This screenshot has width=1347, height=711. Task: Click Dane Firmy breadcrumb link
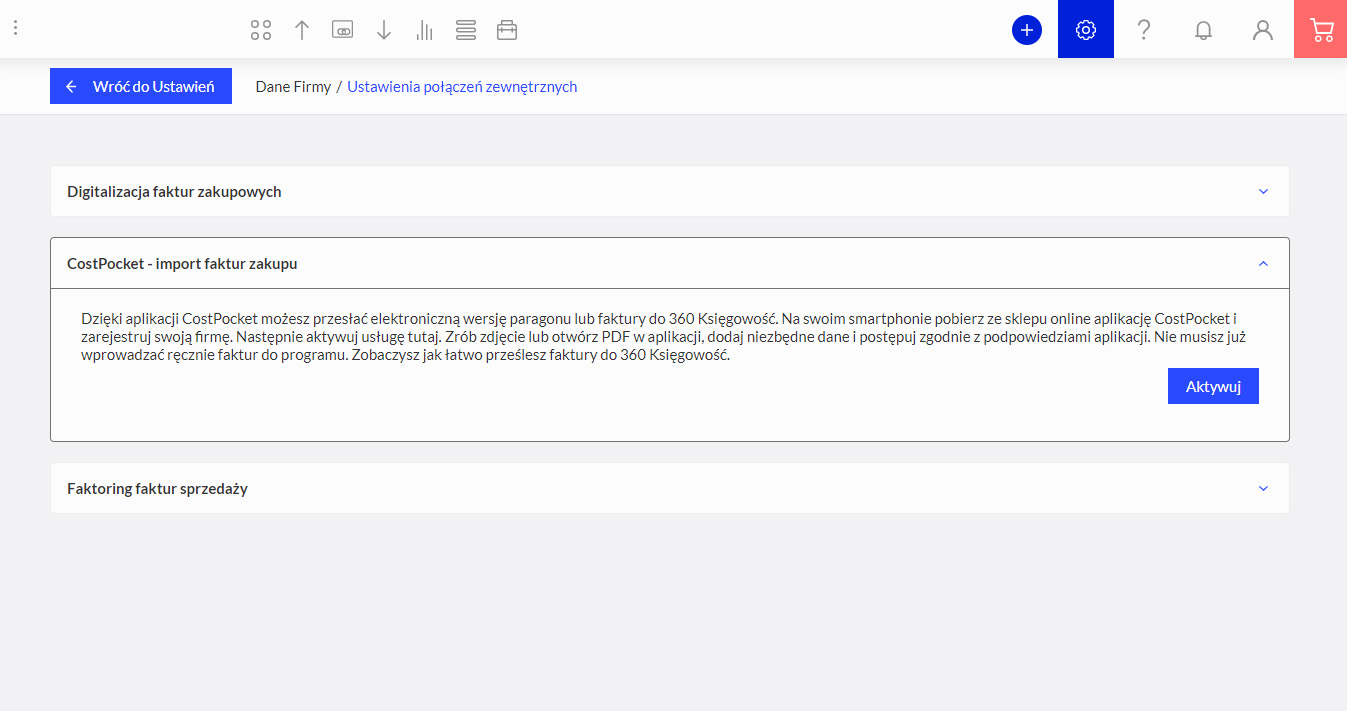tap(293, 87)
